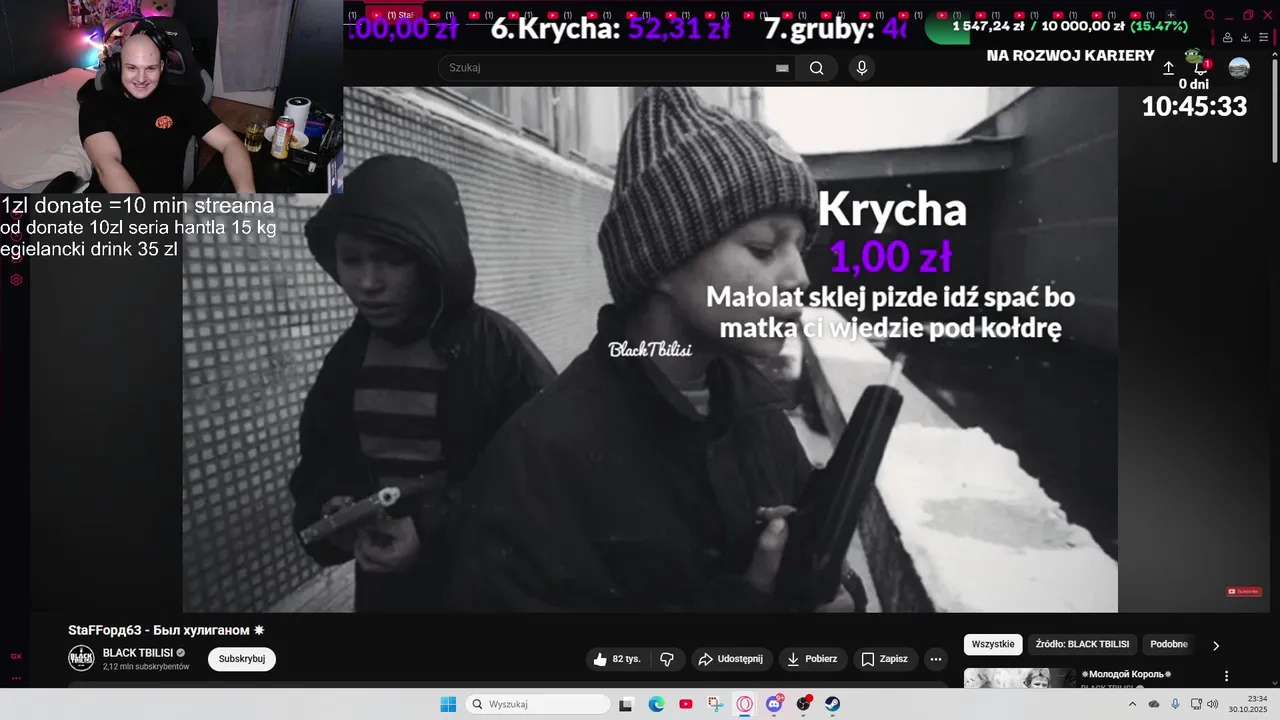Open Task View on the taskbar
Screen dimensions: 1280x720
tap(626, 704)
